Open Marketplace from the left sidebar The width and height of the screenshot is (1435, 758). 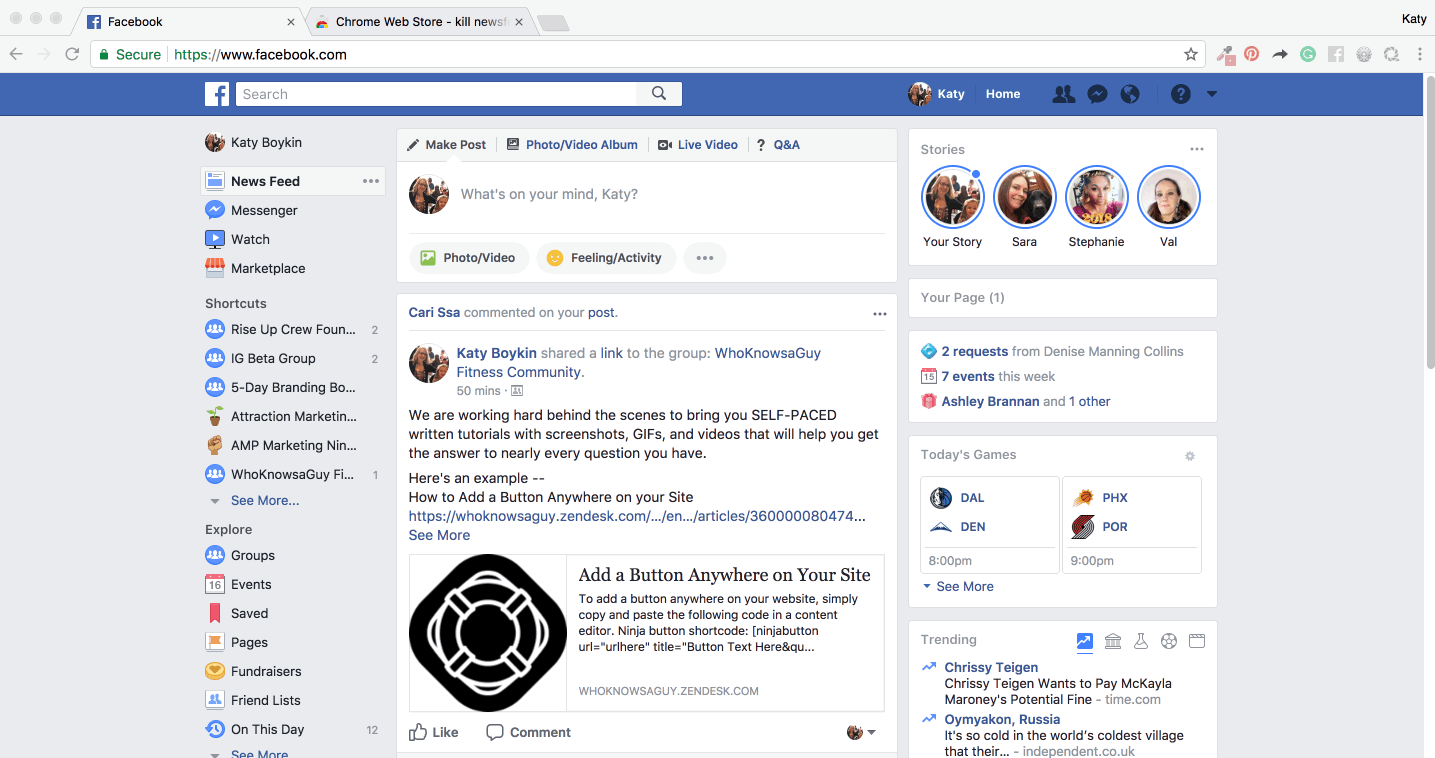(267, 268)
